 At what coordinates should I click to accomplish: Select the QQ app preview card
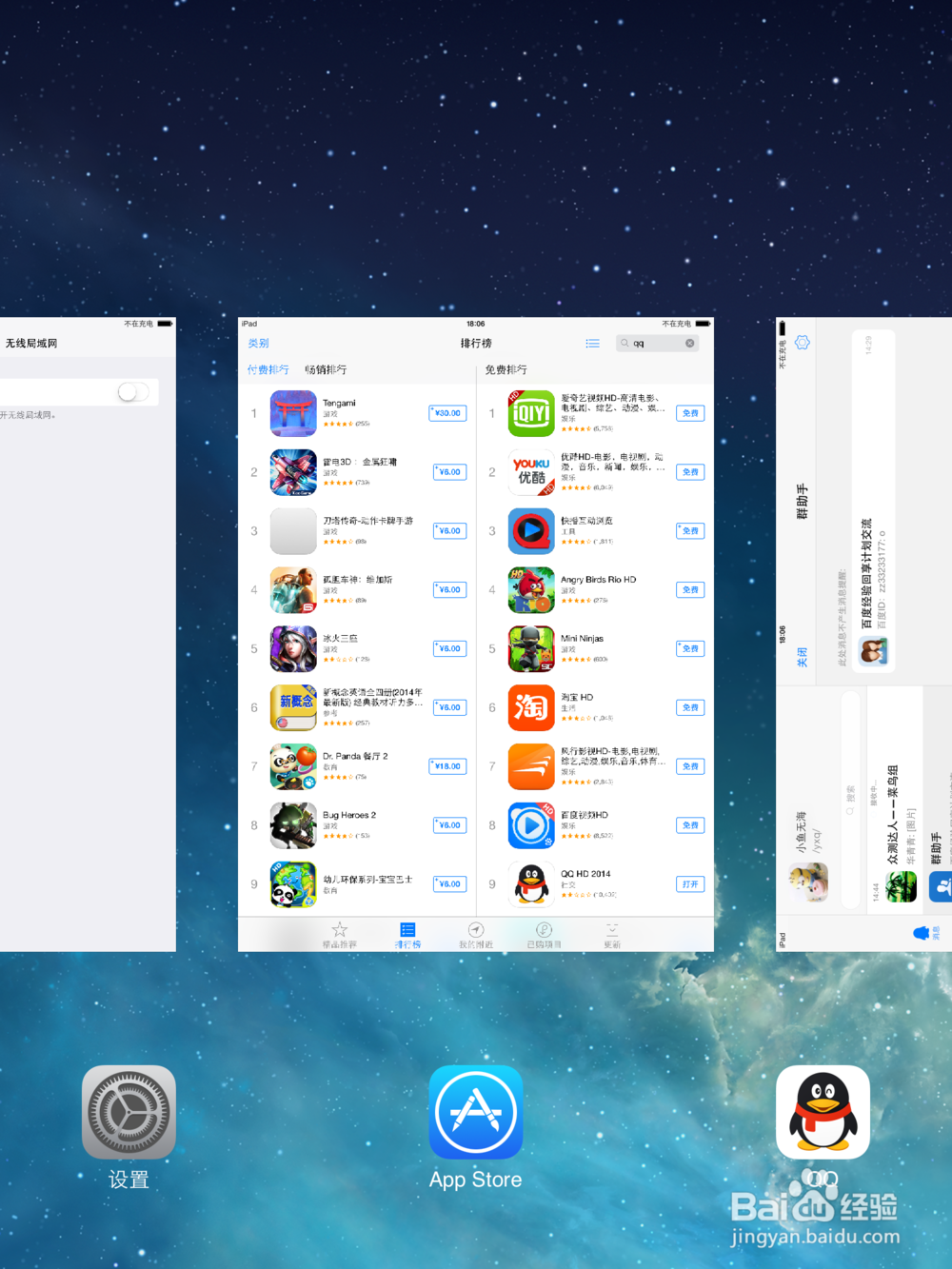pyautogui.click(x=864, y=635)
